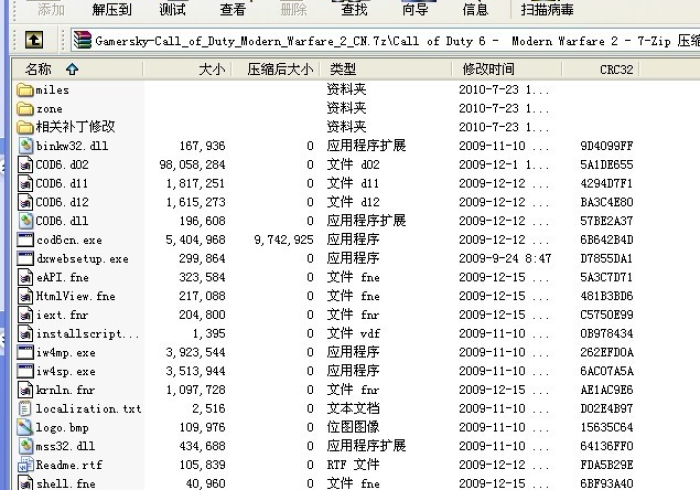Click the type label 文本文档
Image resolution: width=700 pixels, height=490 pixels.
pos(353,408)
